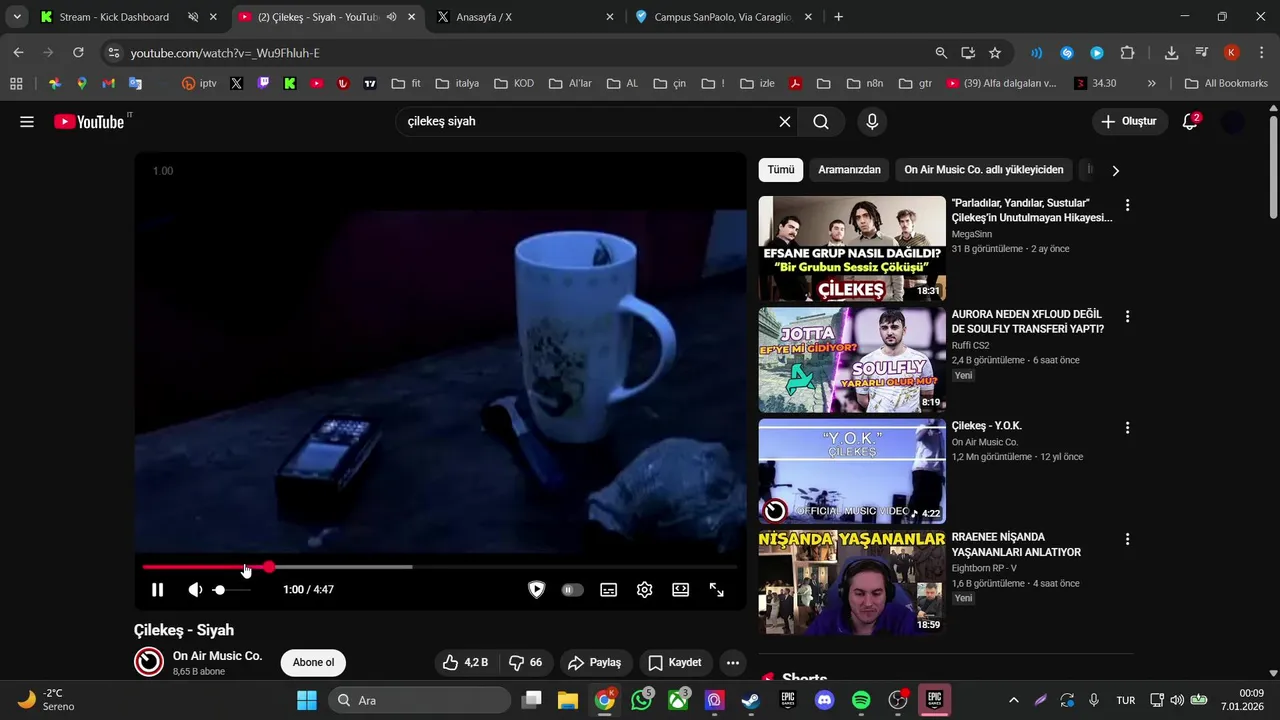
Task: Click the Abone ol subscribe button
Action: point(313,663)
